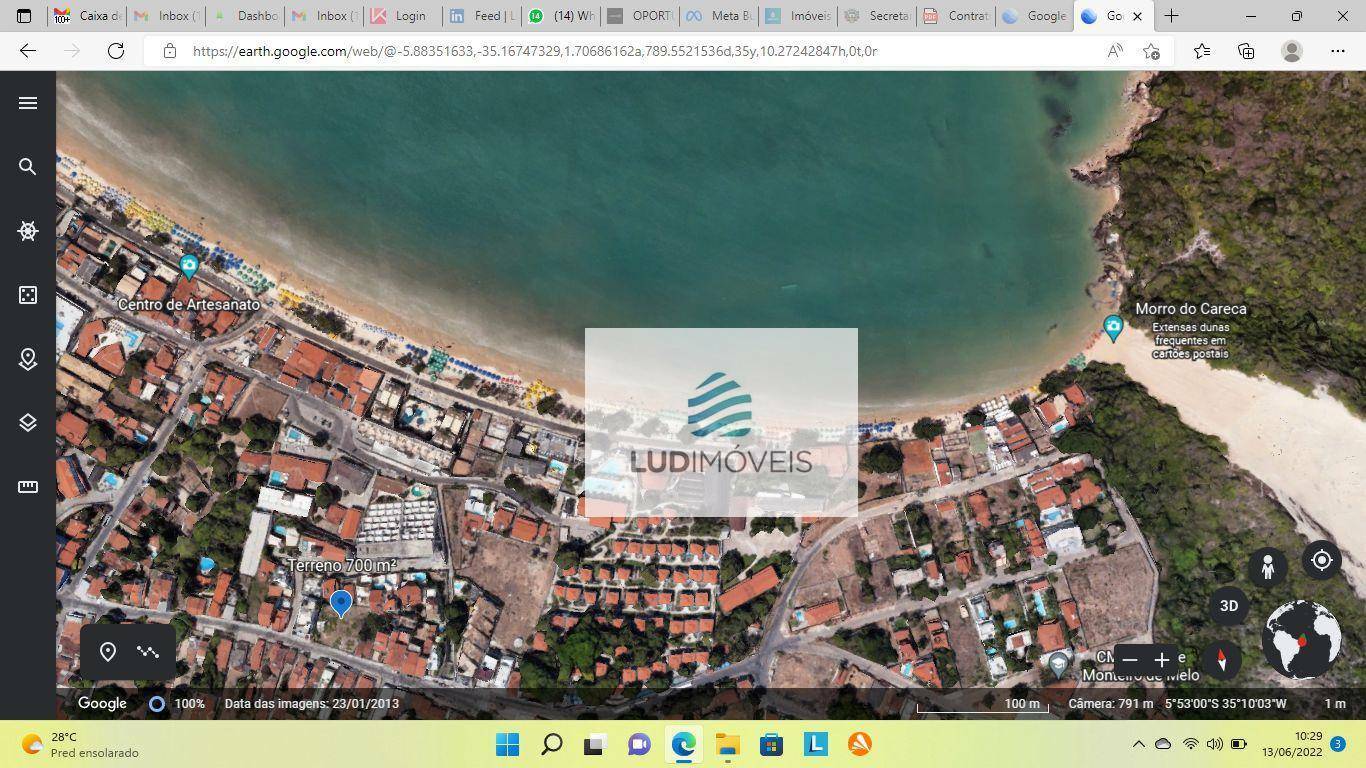Viewport: 1366px width, 768px height.
Task: Open Voyager ship's wheel icon
Action: tap(28, 231)
